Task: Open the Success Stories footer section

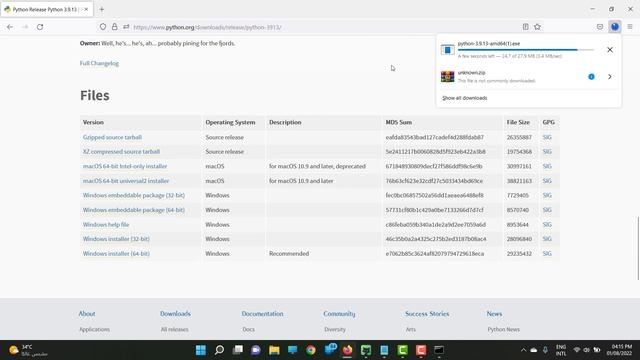Action: (x=427, y=313)
